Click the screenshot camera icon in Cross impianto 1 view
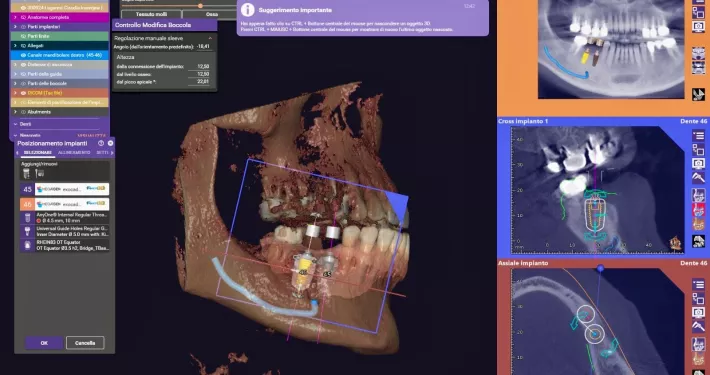 [x=698, y=163]
